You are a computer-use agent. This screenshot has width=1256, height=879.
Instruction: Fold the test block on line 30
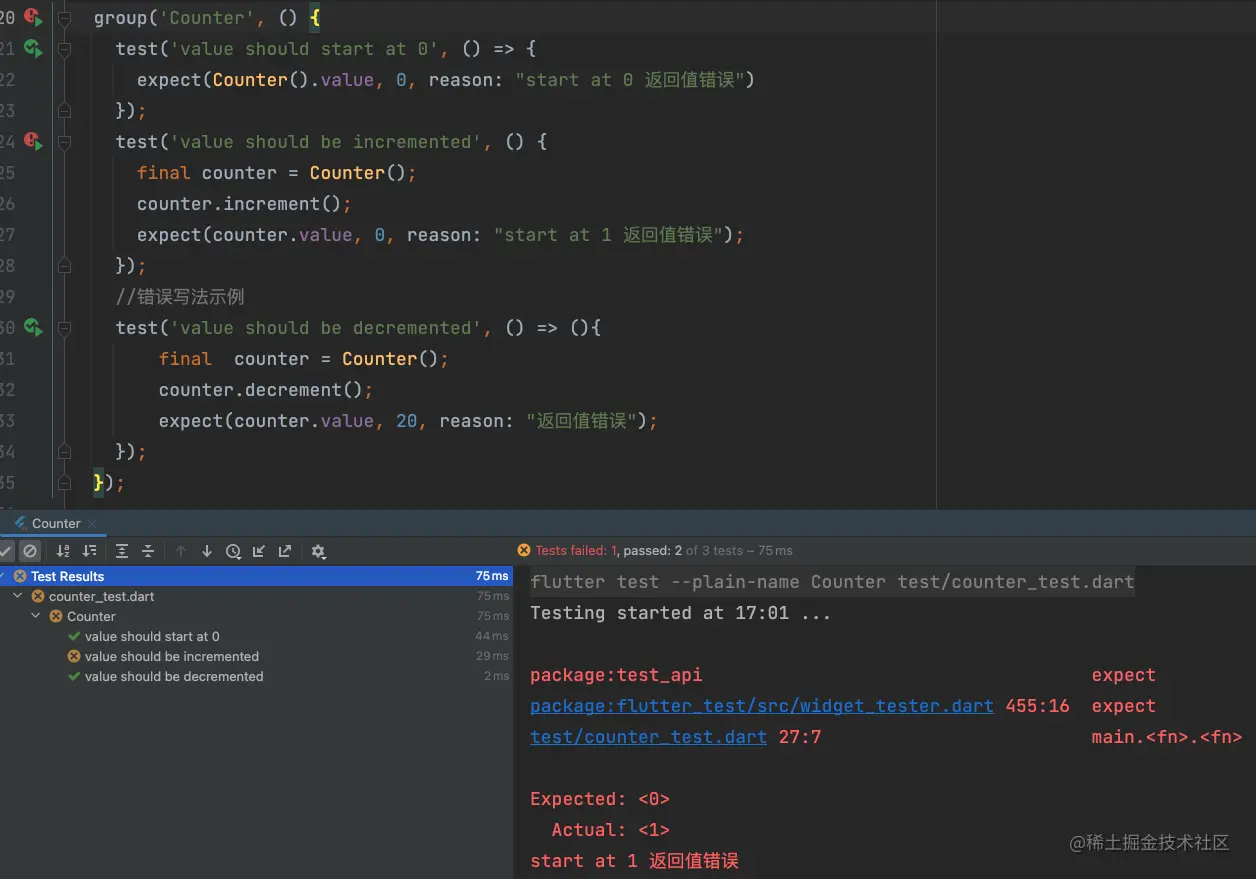[64, 328]
